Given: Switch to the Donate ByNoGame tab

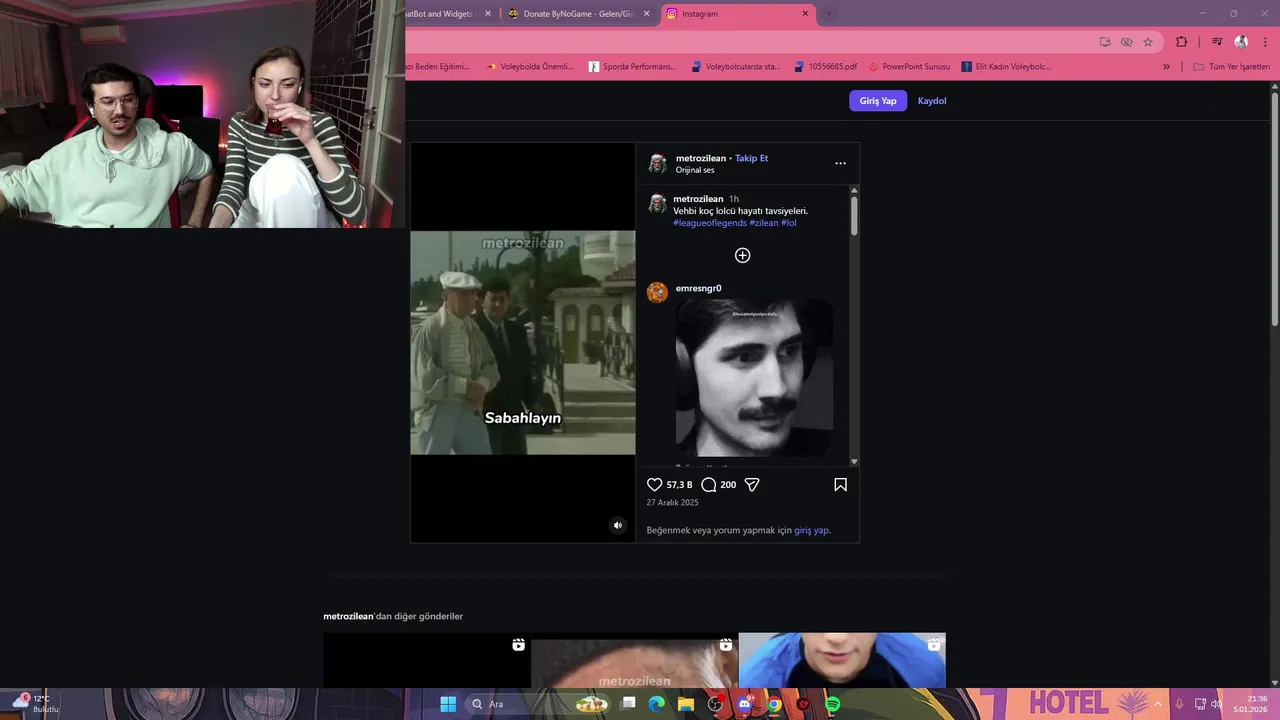Looking at the screenshot, I should click(578, 14).
